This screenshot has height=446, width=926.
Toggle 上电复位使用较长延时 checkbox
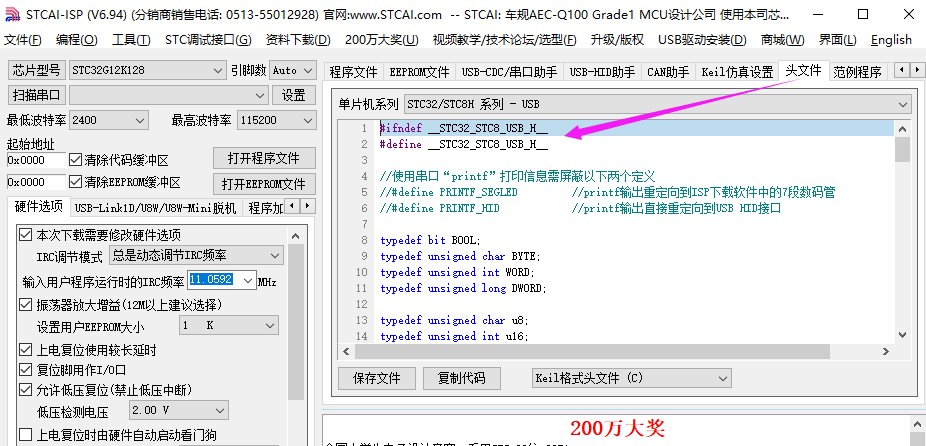pos(25,350)
